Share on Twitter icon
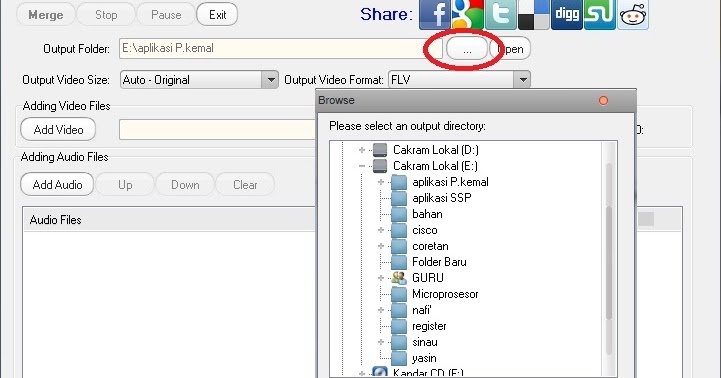 tap(500, 14)
